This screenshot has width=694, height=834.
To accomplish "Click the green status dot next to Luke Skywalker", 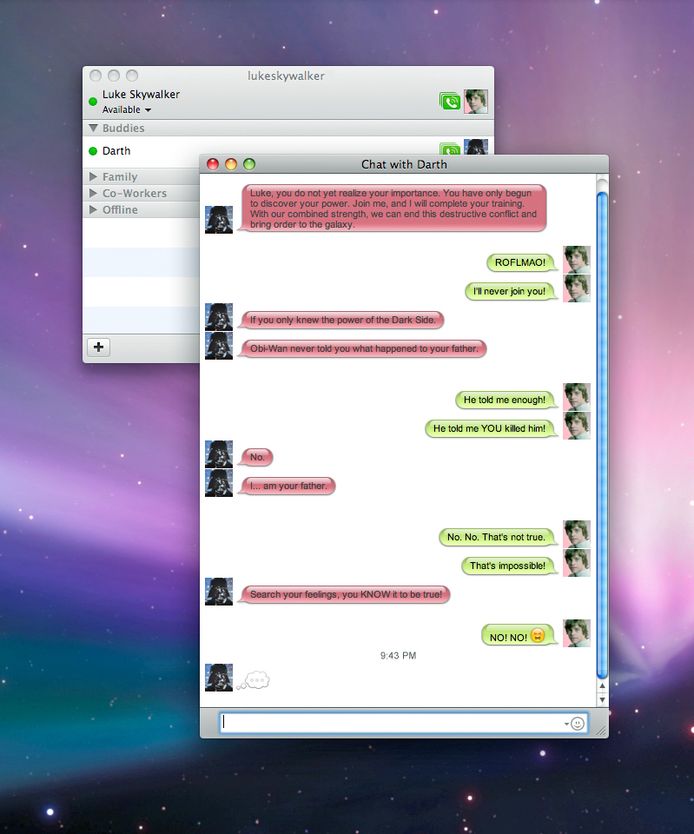I will [x=93, y=101].
